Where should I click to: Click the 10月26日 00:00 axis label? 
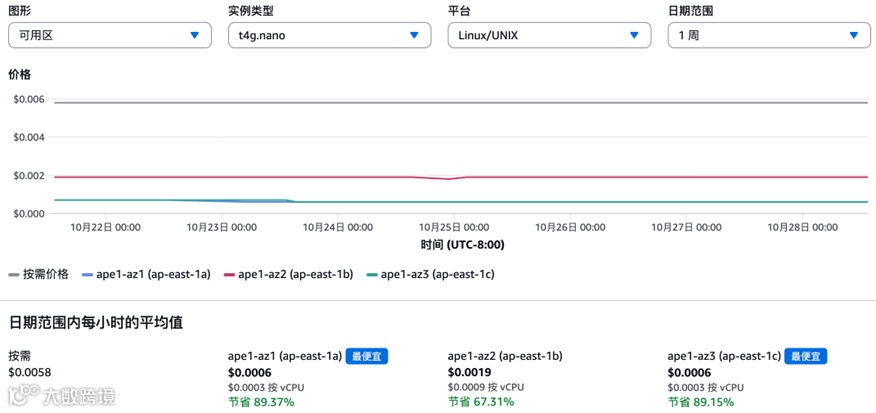[570, 227]
